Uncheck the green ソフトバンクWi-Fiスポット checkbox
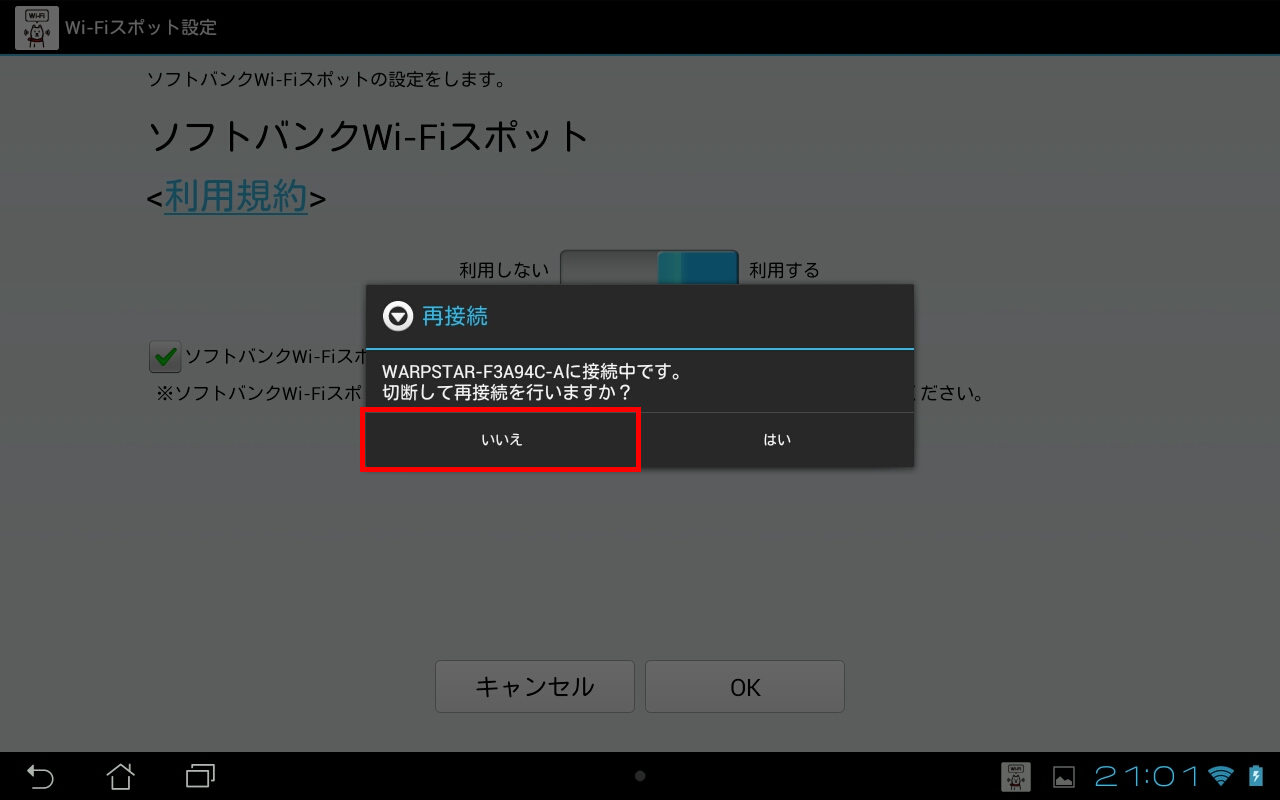The image size is (1280, 800). pyautogui.click(x=165, y=356)
